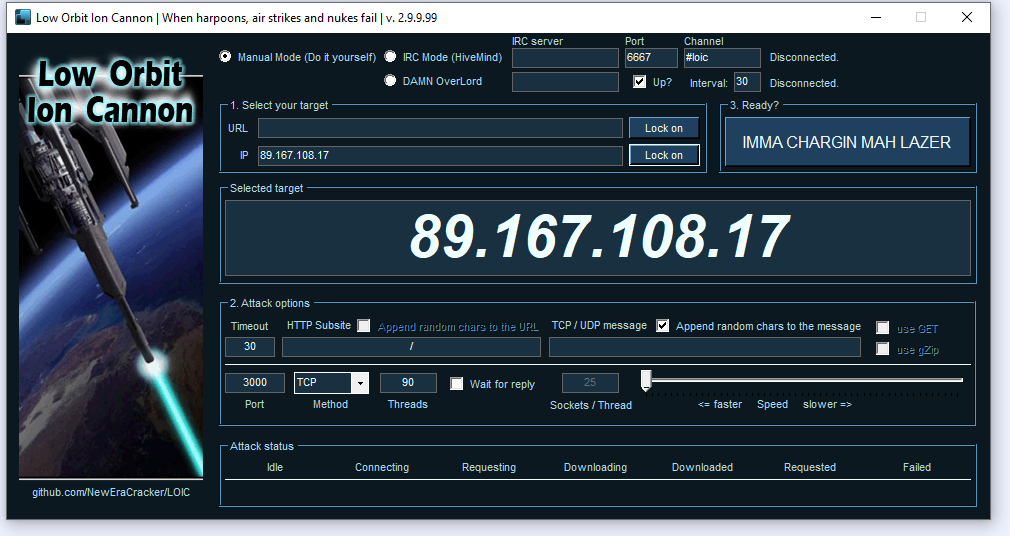1010x536 pixels.
Task: Select Manual Mode radio button
Action: point(225,57)
